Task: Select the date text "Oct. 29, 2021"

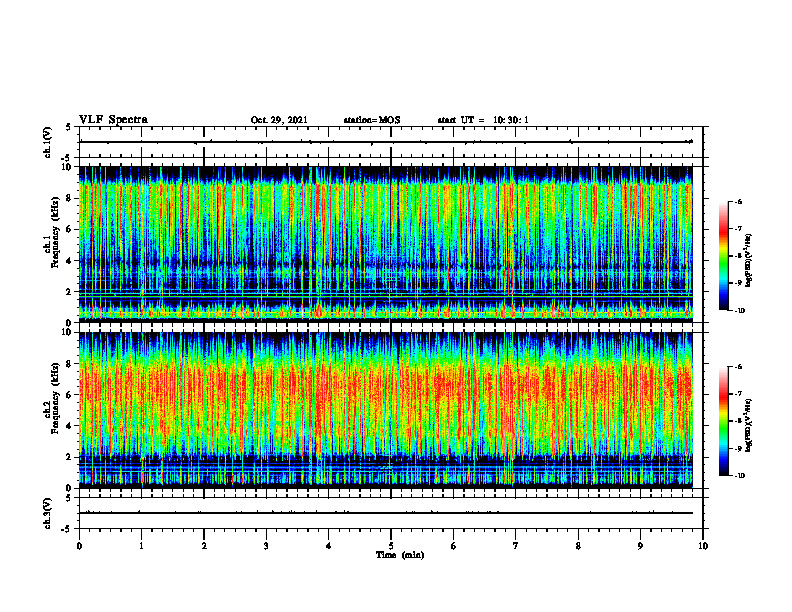Action: (x=279, y=120)
